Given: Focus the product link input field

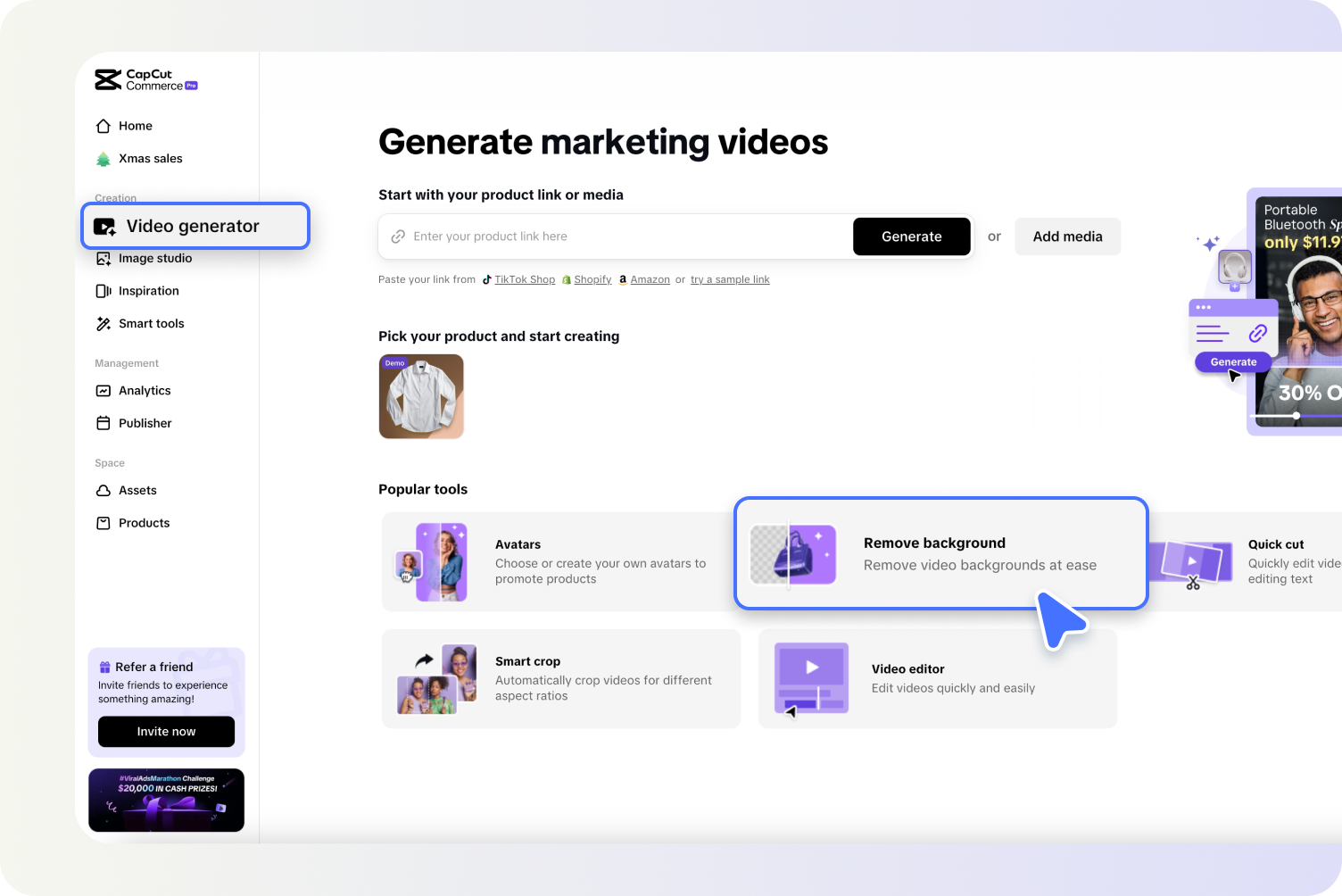Looking at the screenshot, I should click(x=616, y=236).
